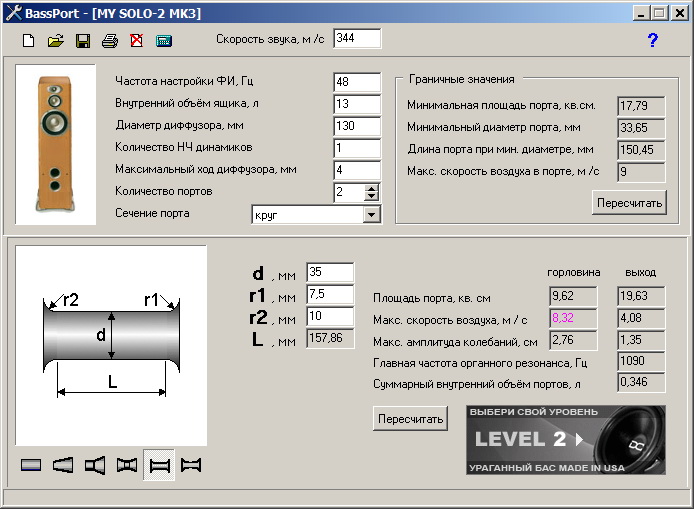Minimize the BassPort window
The height and width of the screenshot is (509, 694).
point(640,13)
